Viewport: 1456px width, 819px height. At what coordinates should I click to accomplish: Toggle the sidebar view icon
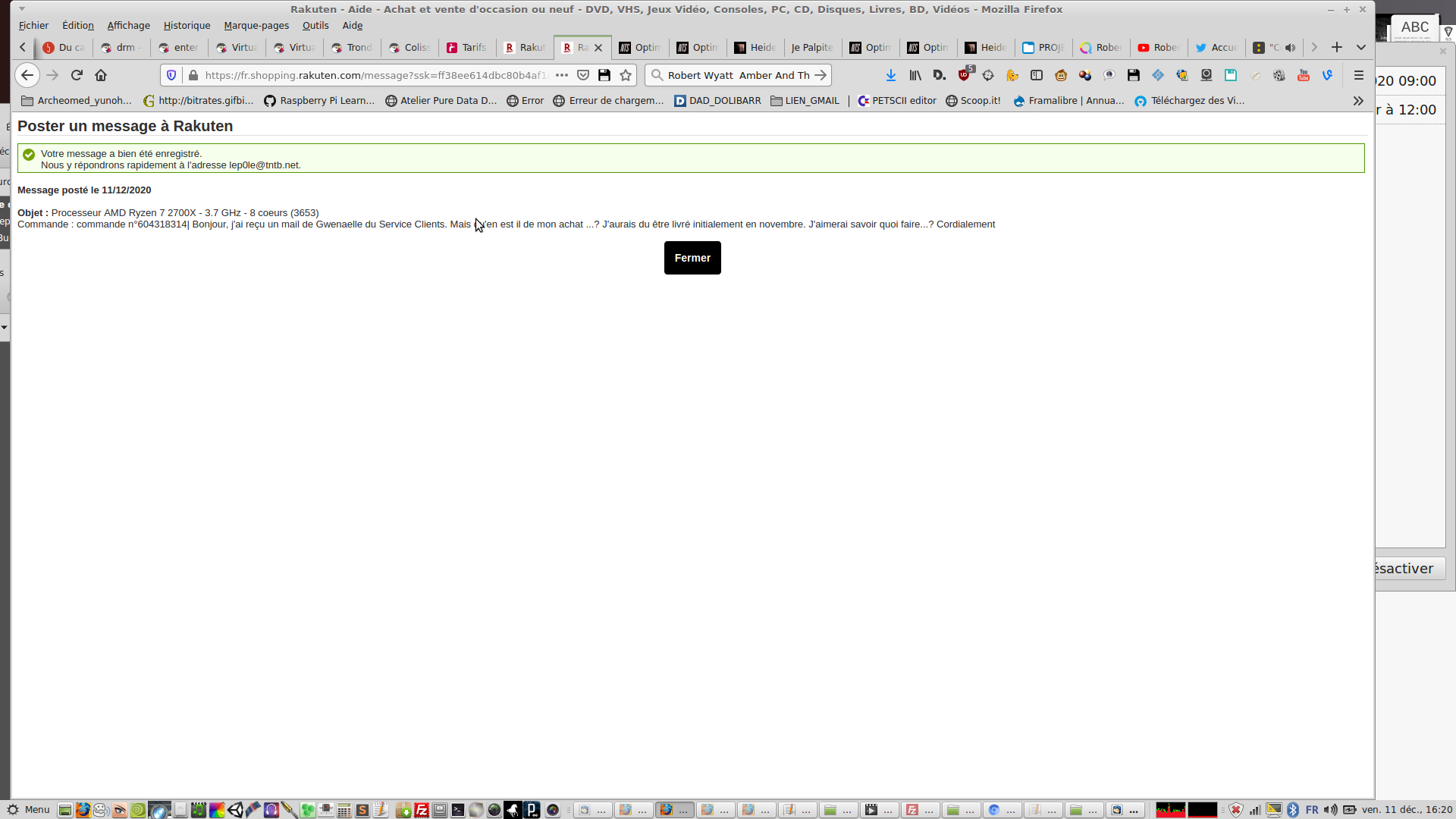coord(1037,75)
